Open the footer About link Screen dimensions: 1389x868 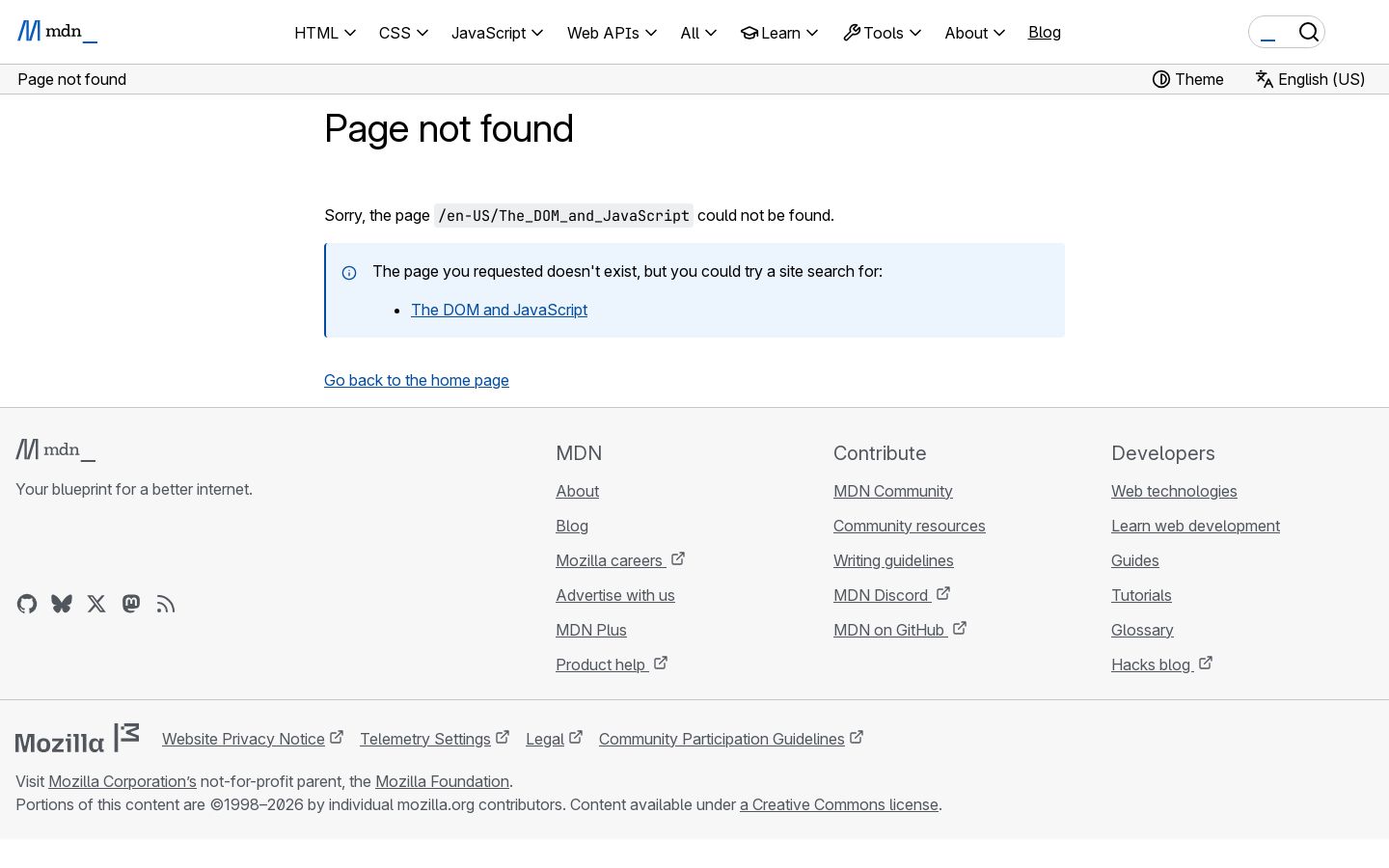(x=577, y=491)
